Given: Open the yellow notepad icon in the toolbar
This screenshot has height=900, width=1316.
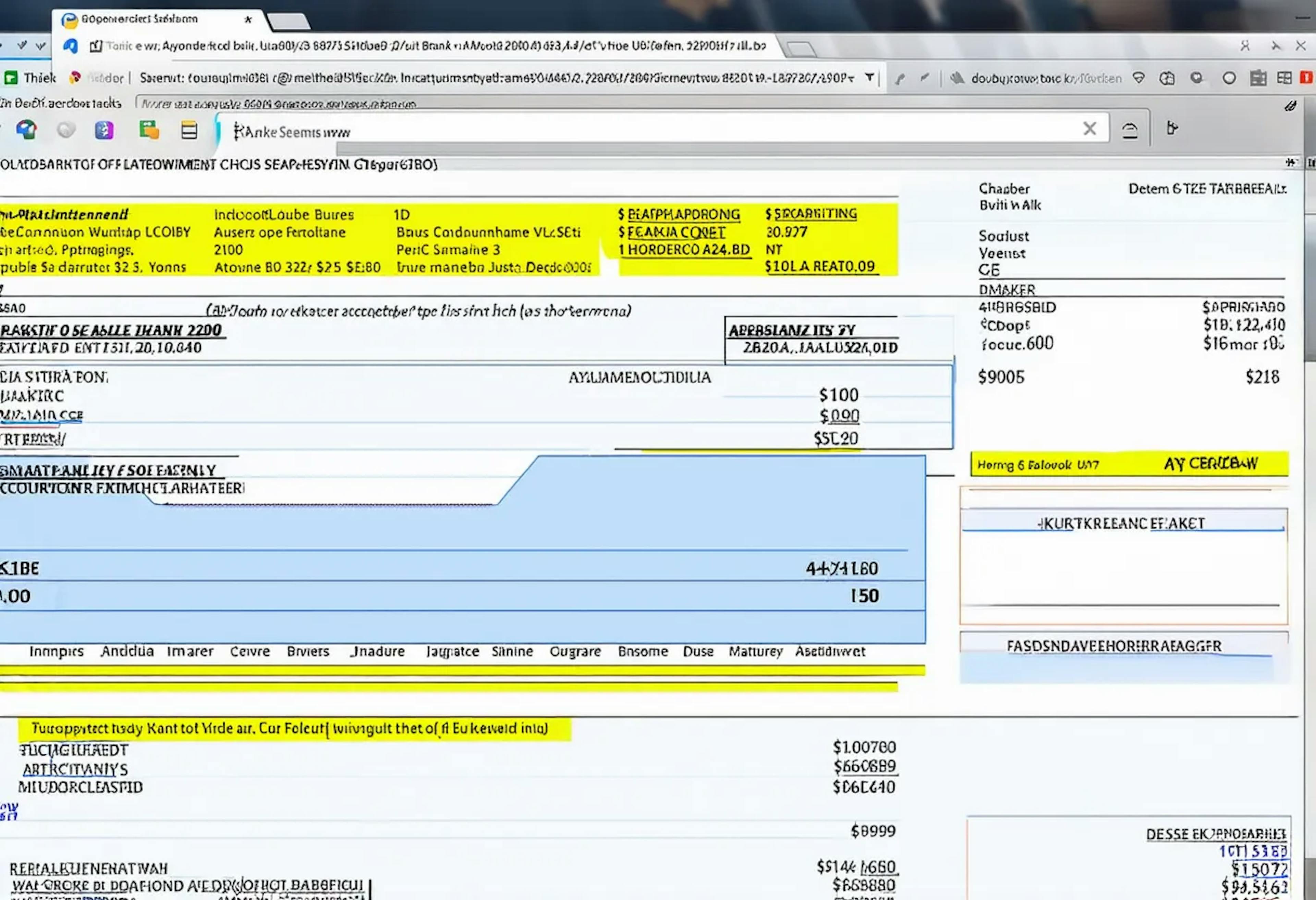Looking at the screenshot, I should click(x=189, y=130).
